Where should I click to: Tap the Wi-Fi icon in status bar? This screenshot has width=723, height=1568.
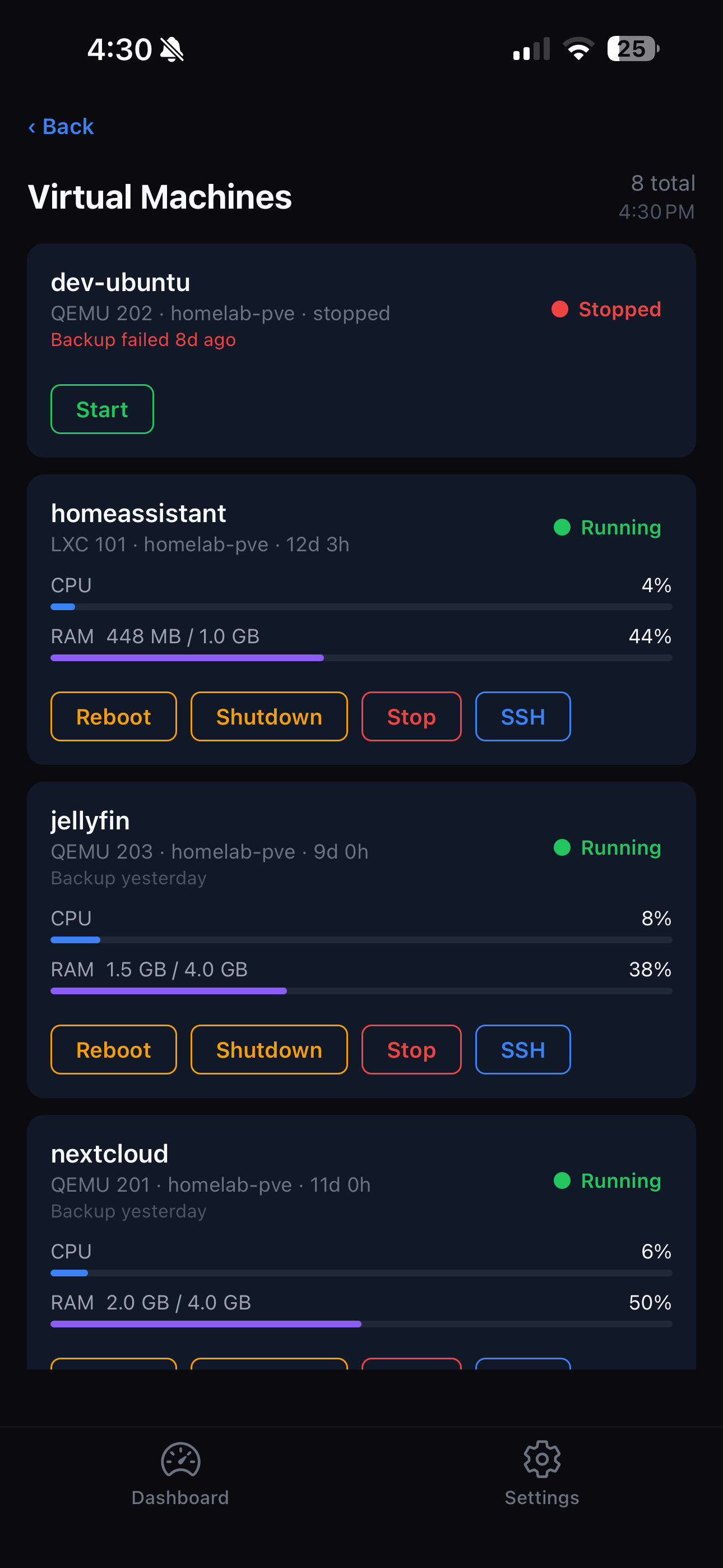click(x=578, y=49)
